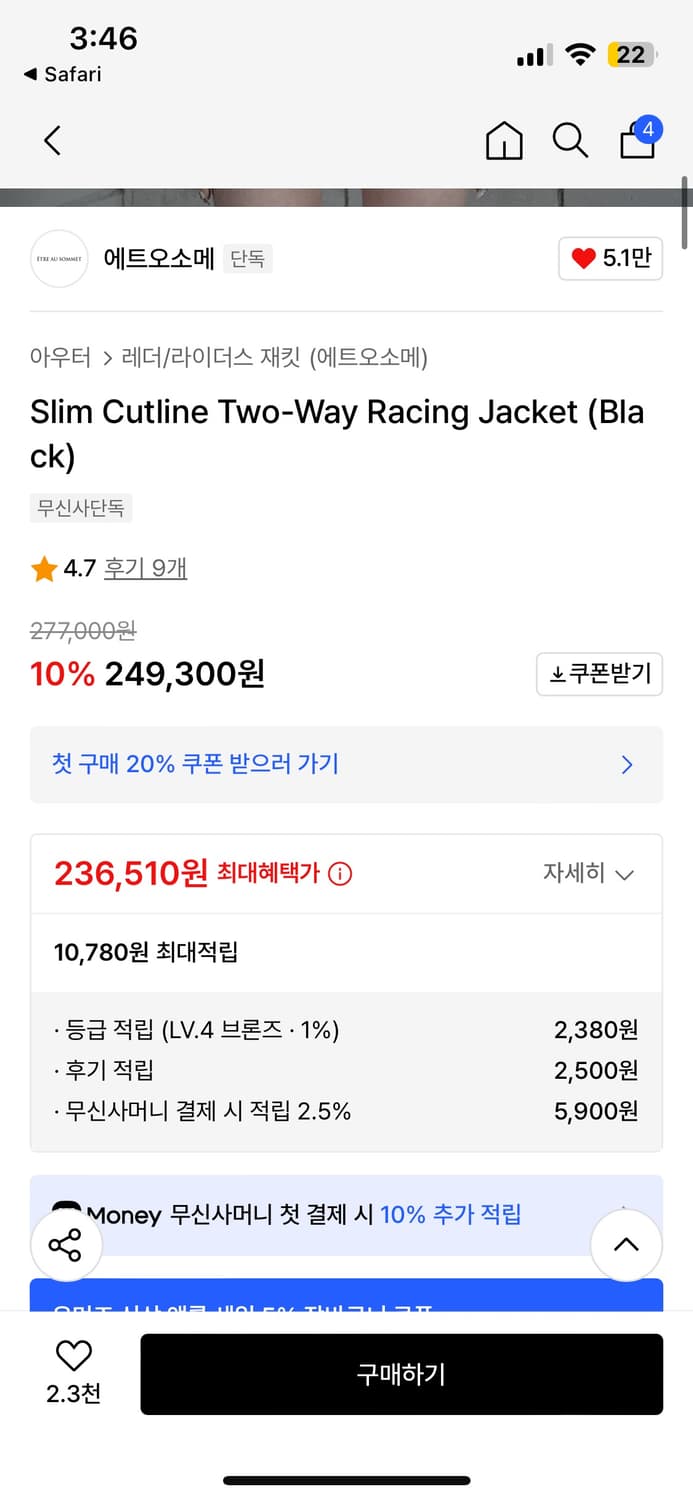The height and width of the screenshot is (1500, 693).
Task: Tap the 에트오소메 brand logo circle
Action: click(x=59, y=258)
